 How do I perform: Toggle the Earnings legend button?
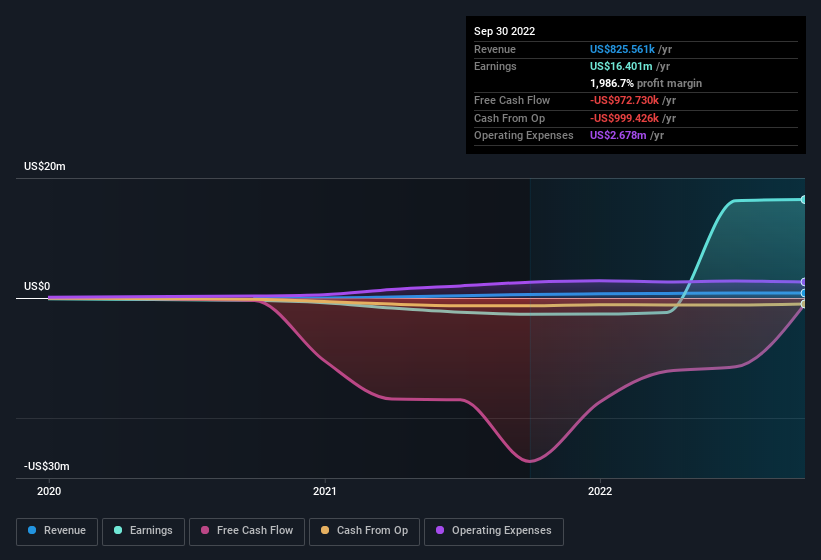[143, 531]
